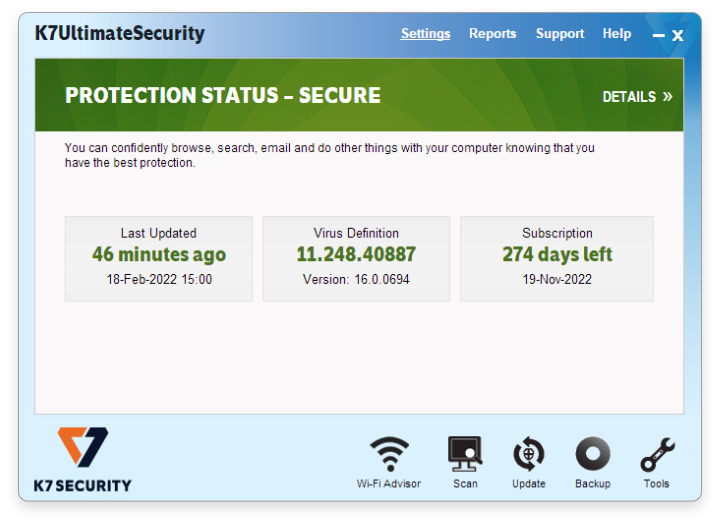Launch the Scan monitor icon

pyautogui.click(x=465, y=453)
